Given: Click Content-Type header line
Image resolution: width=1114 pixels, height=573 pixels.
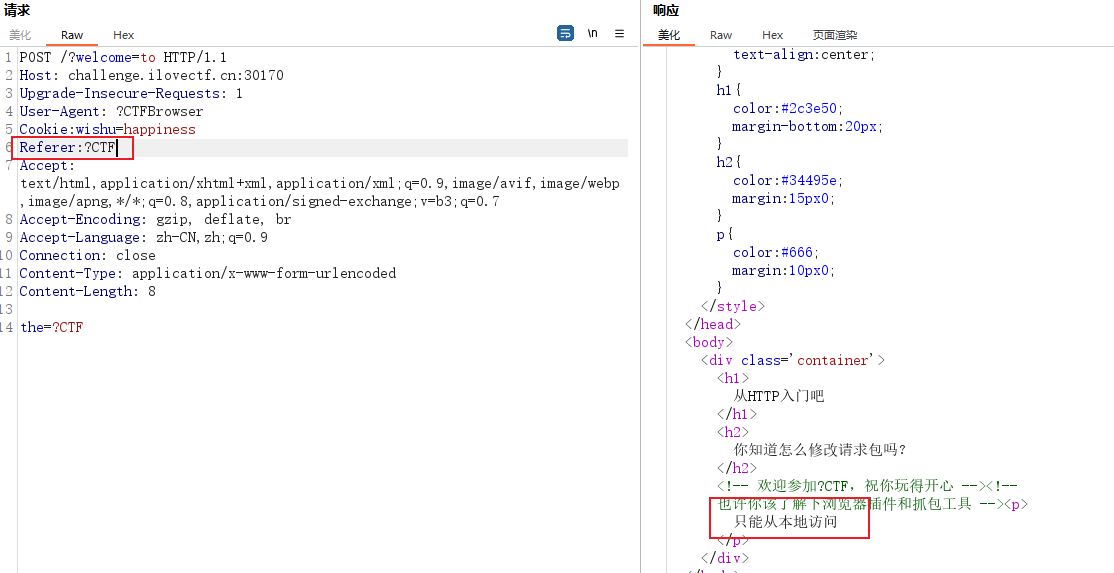Looking at the screenshot, I should click(207, 273).
